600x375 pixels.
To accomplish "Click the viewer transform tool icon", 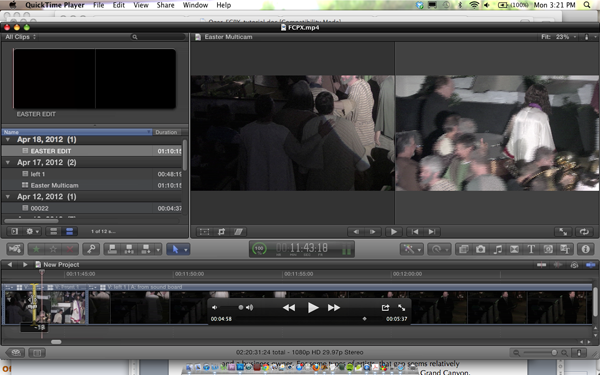I will pyautogui.click(x=204, y=232).
